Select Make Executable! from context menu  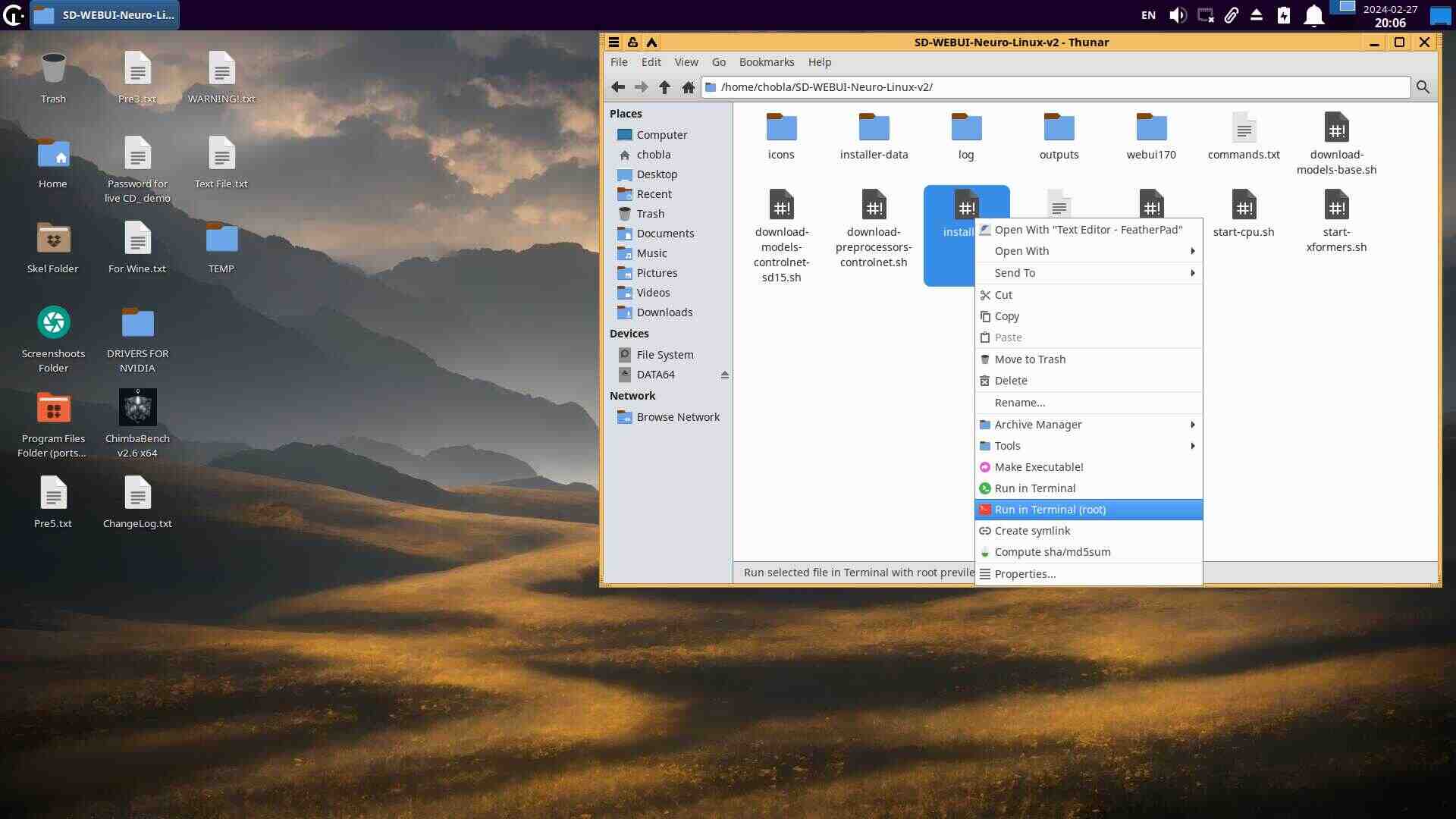click(x=1038, y=467)
